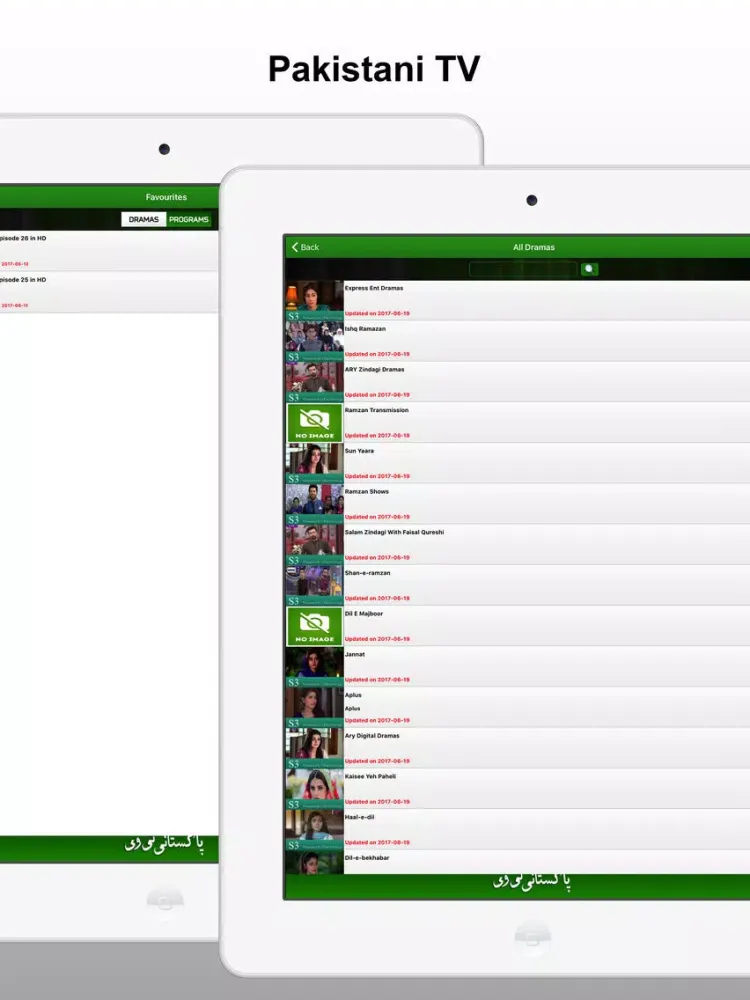Click "Updated on" date under Sun Yaara
This screenshot has height=1000, width=750.
pos(378,476)
